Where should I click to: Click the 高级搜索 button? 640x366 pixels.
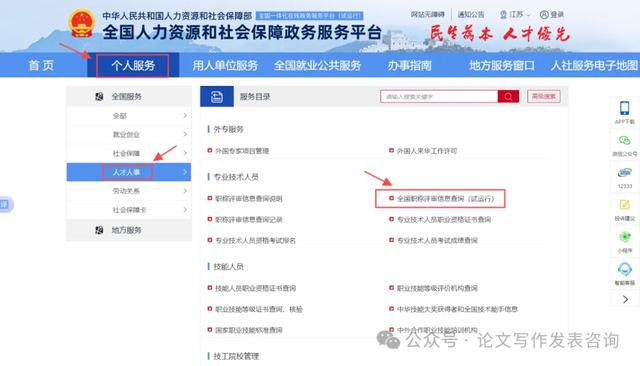coord(544,97)
